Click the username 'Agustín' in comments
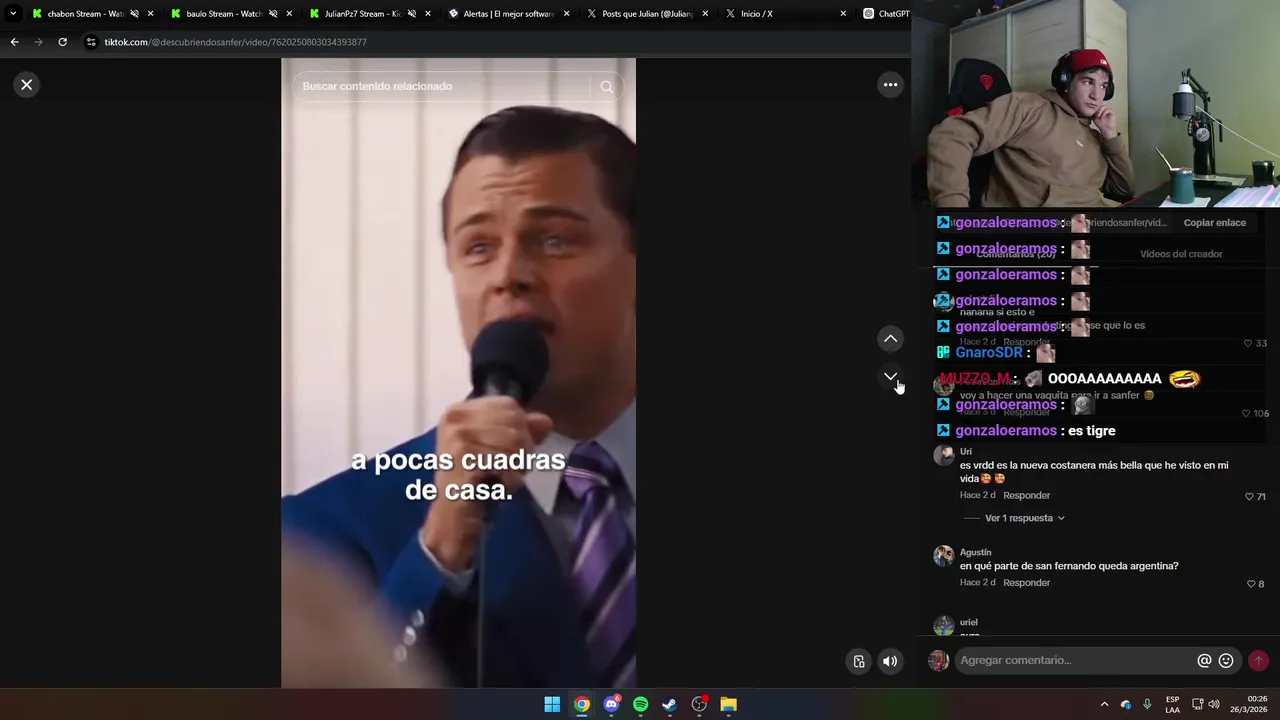 [x=975, y=552]
